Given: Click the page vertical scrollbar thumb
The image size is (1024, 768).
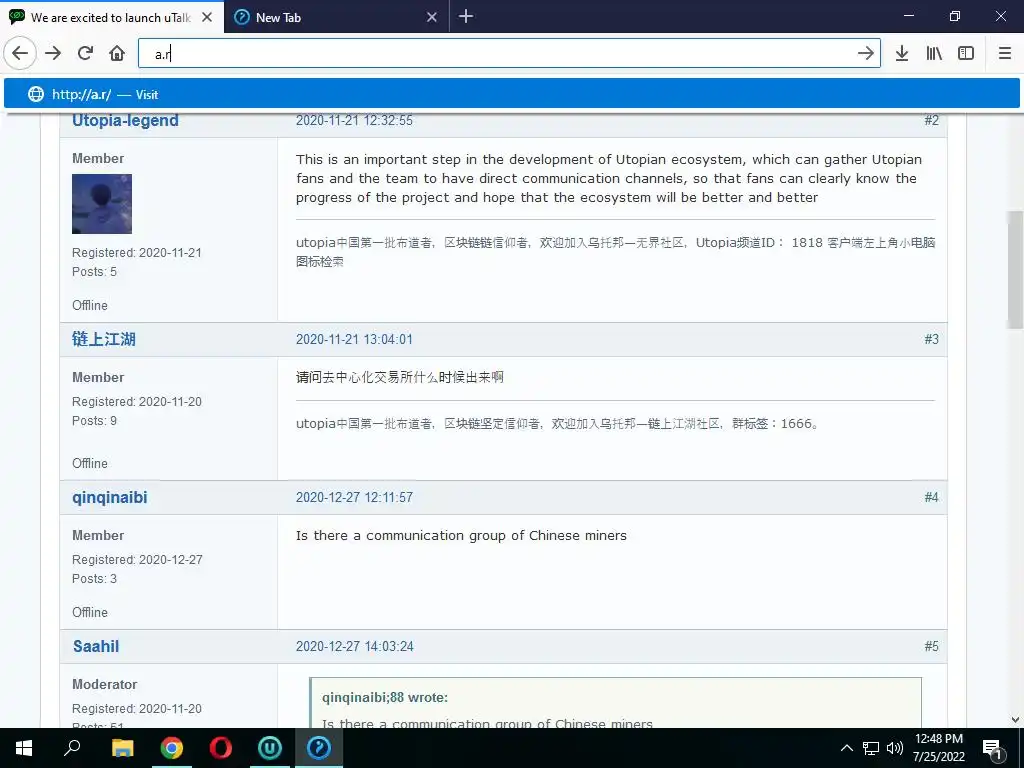Looking at the screenshot, I should (1015, 269).
